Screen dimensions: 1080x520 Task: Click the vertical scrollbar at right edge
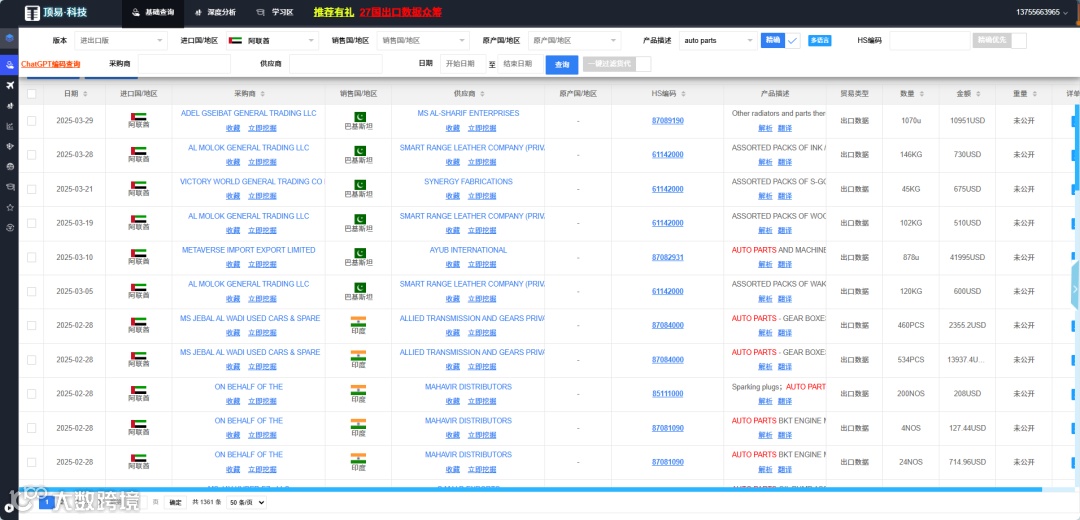[1077, 145]
